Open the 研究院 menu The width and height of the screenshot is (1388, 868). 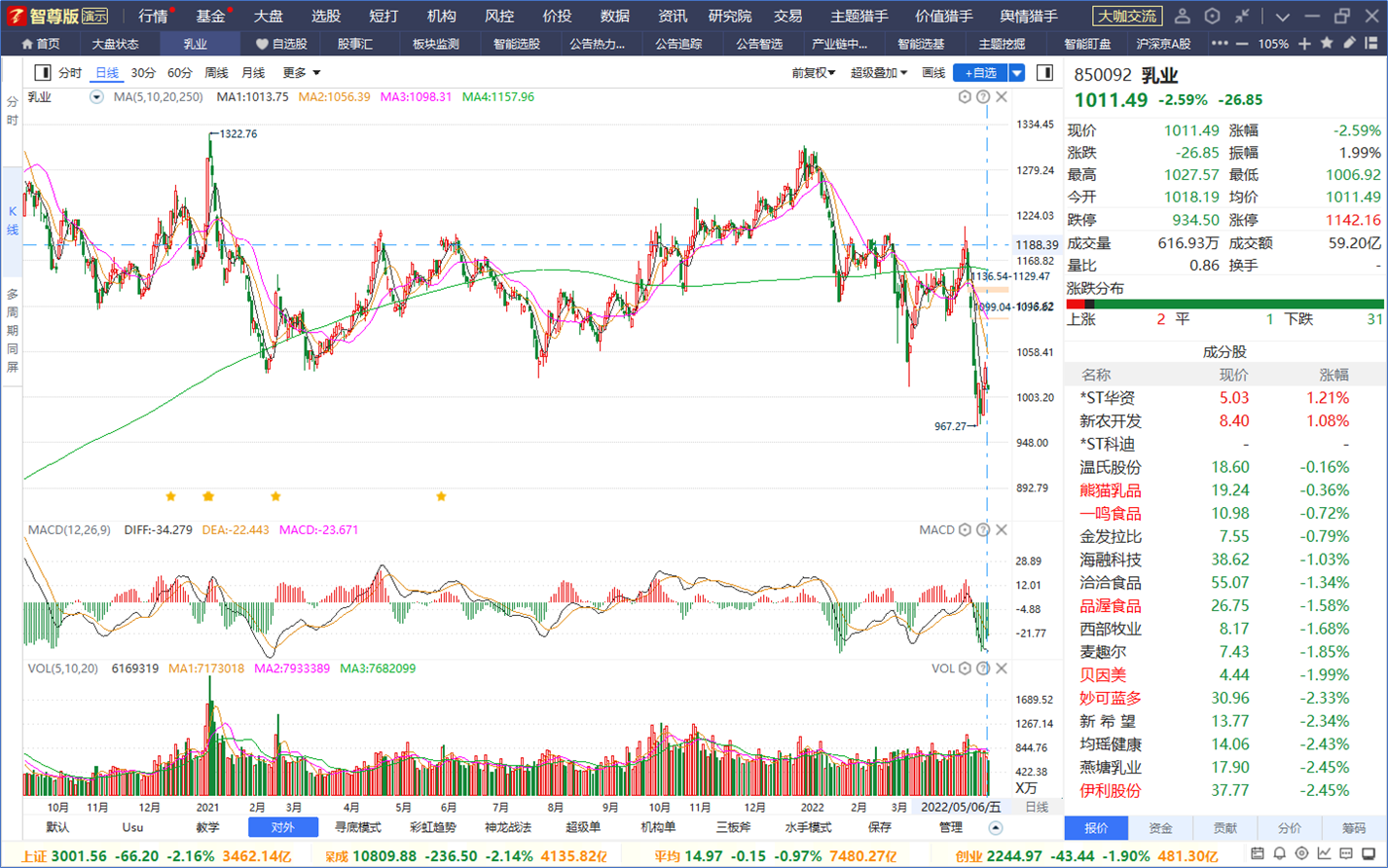point(730,17)
